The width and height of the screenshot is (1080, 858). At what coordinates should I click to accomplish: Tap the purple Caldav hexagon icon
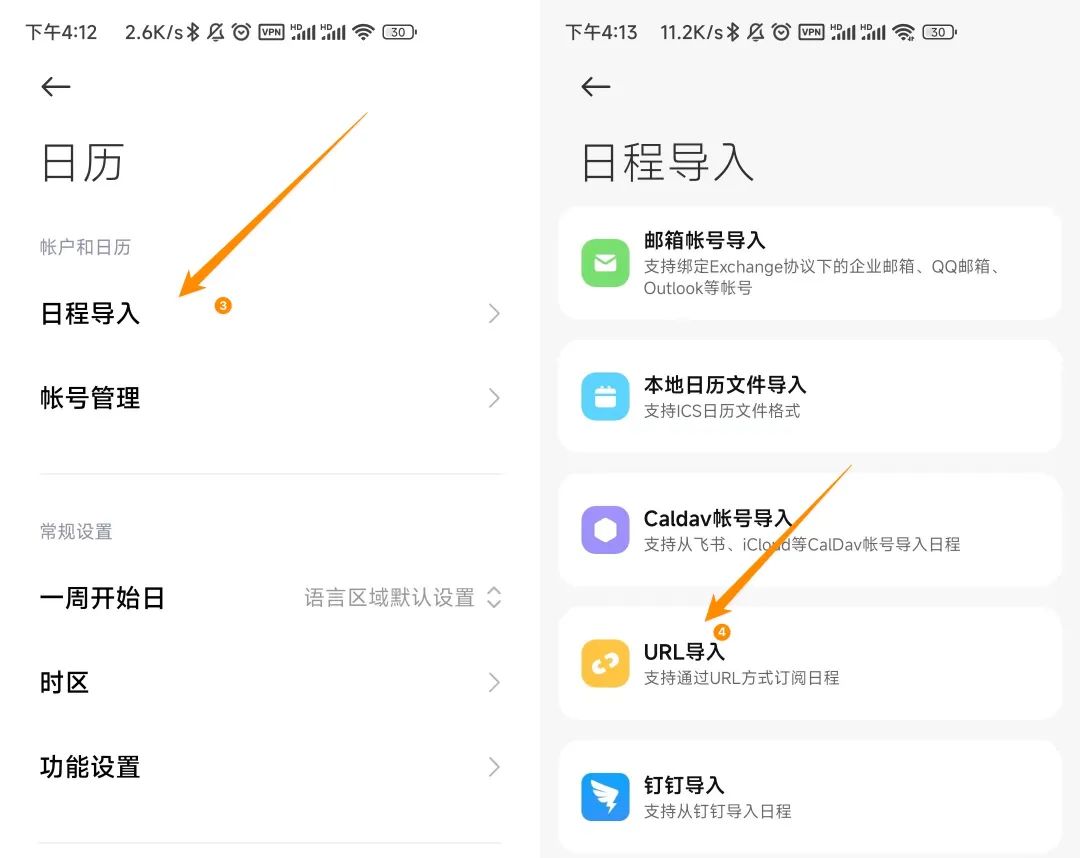pos(605,530)
